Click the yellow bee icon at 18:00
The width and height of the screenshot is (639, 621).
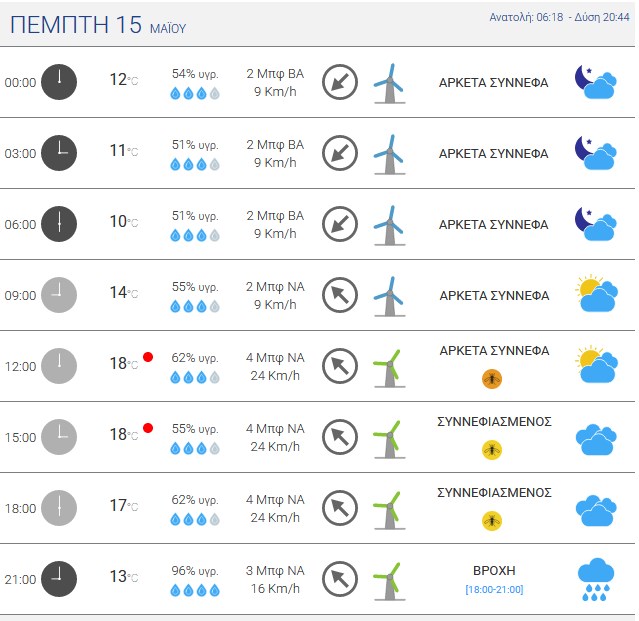pyautogui.click(x=492, y=521)
